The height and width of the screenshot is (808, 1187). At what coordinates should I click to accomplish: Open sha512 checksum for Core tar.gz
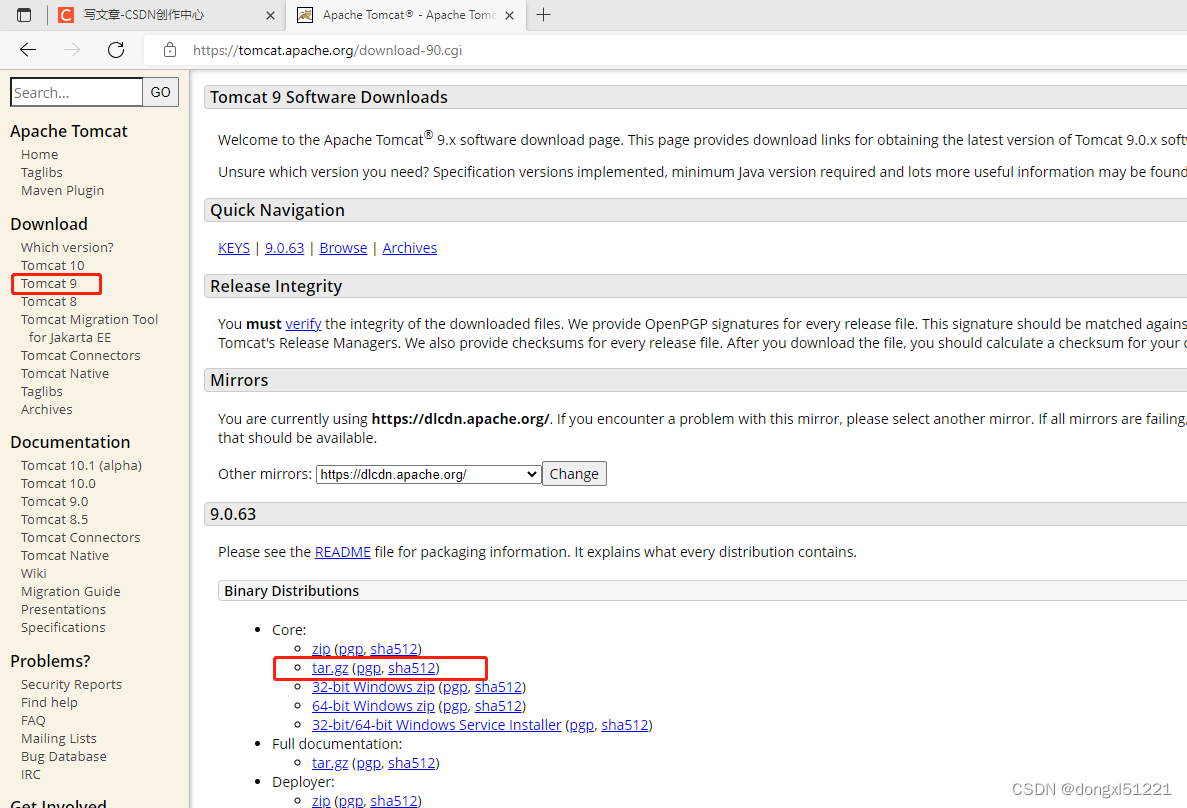pos(412,668)
